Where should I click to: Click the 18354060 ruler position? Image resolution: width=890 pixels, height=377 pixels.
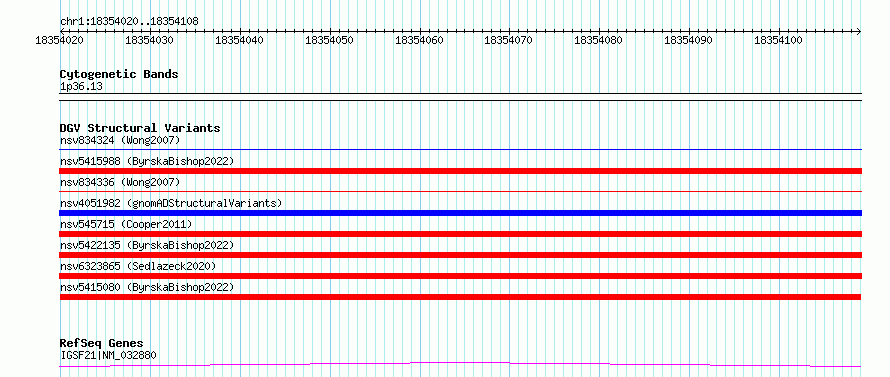coord(419,41)
